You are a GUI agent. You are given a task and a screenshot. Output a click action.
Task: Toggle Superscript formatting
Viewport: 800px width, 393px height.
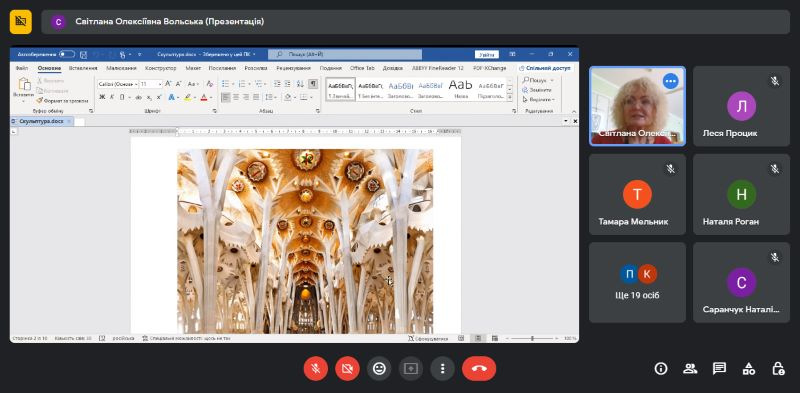tap(159, 97)
